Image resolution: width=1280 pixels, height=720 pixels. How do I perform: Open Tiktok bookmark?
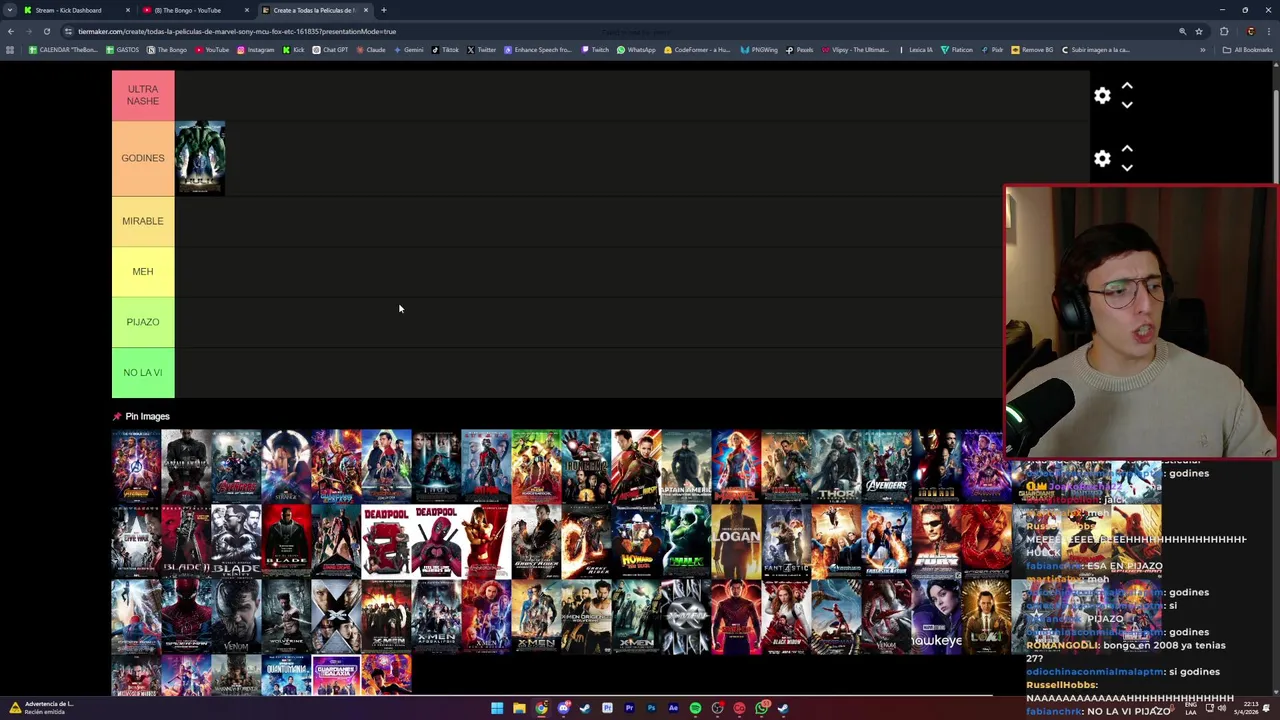point(445,50)
